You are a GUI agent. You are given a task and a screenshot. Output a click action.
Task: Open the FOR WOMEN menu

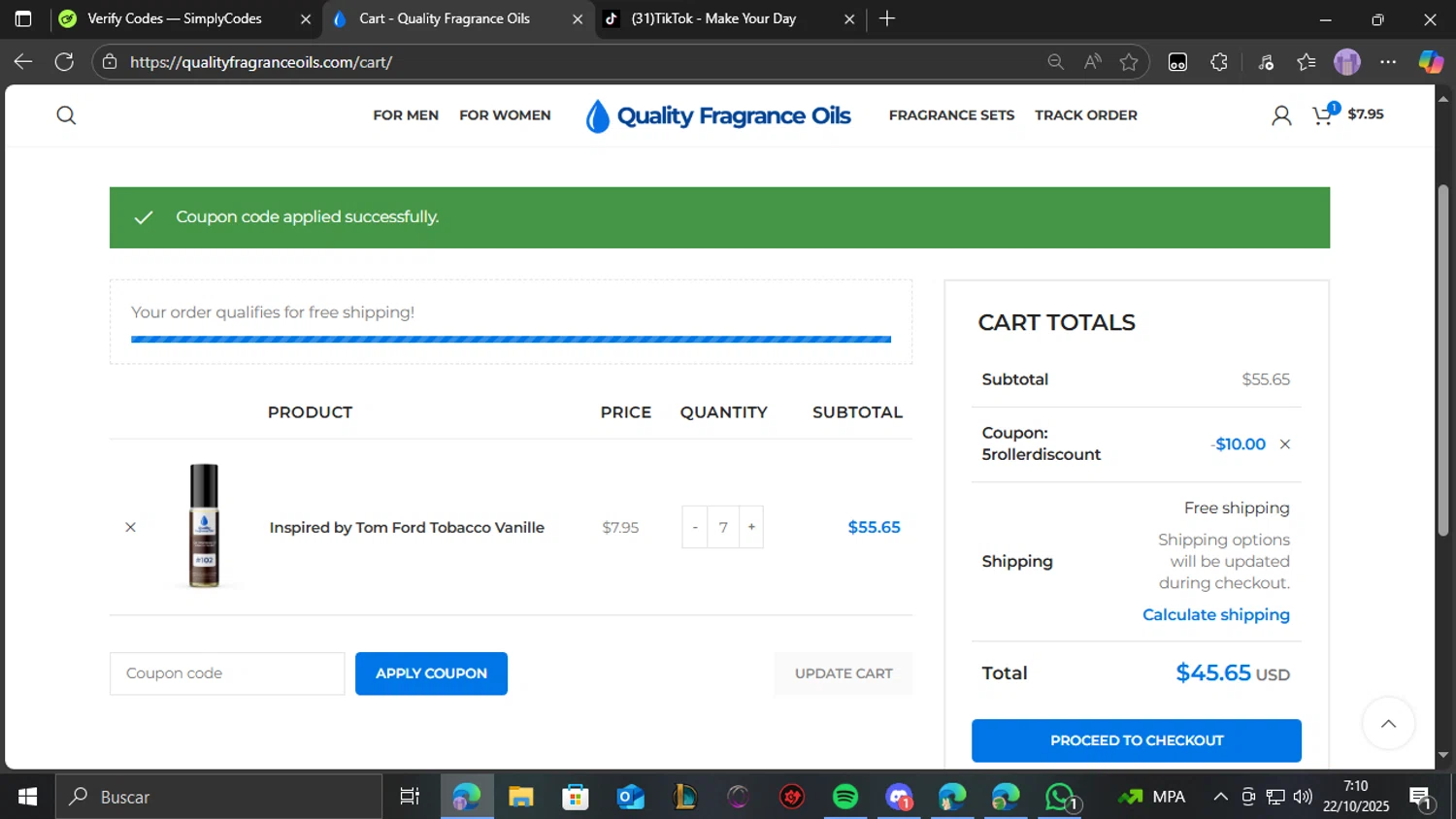coord(505,115)
